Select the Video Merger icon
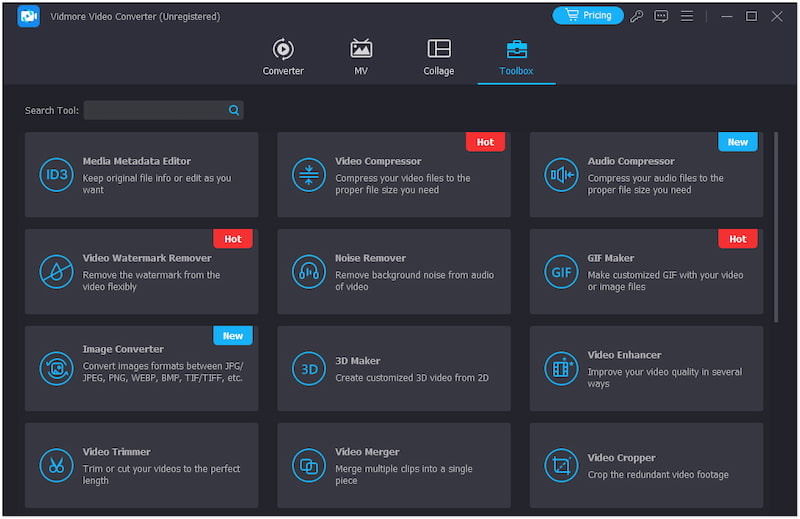Viewport: 800px width, 519px height. (309, 465)
